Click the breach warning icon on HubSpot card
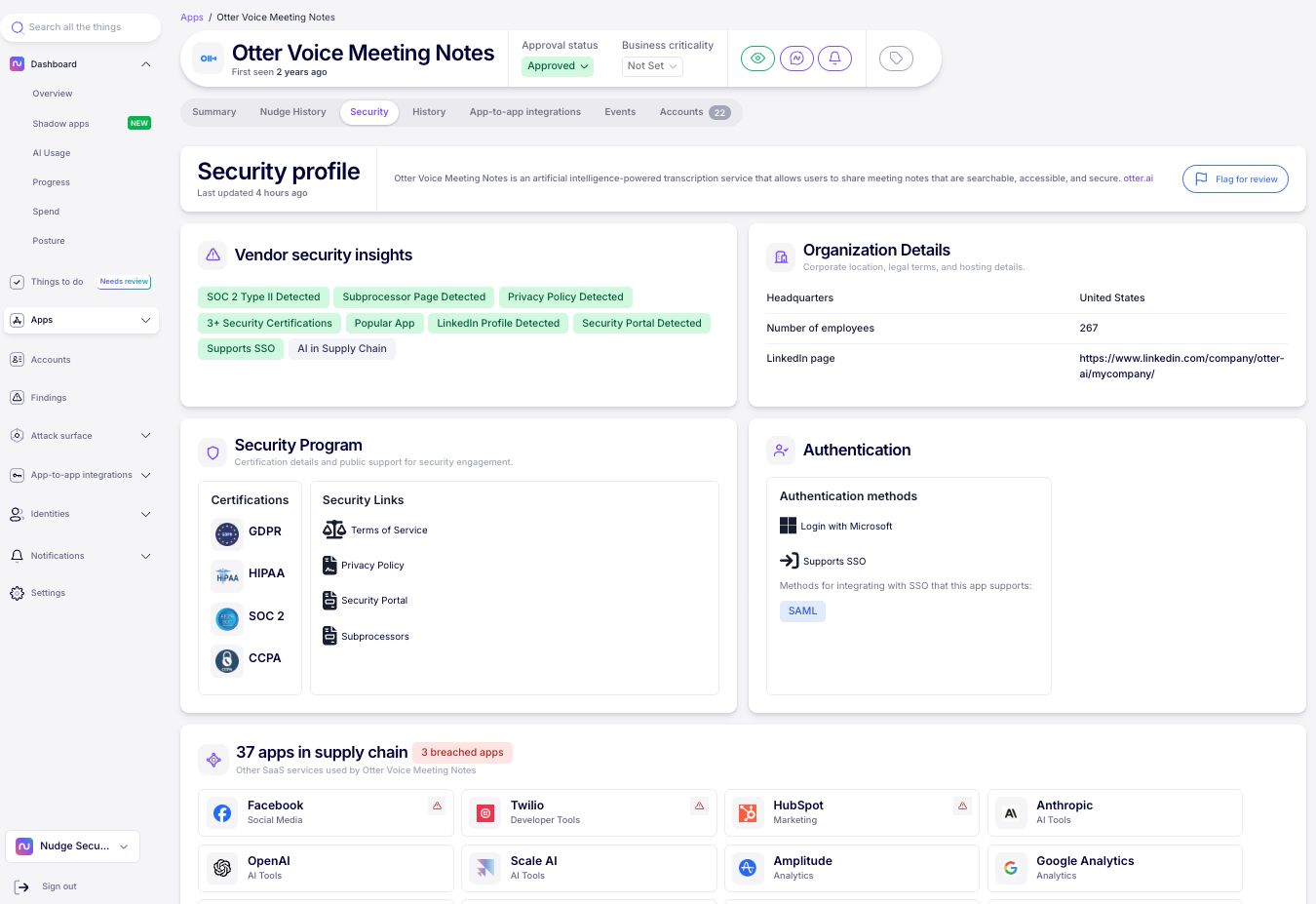The height and width of the screenshot is (904, 1316). 962,806
